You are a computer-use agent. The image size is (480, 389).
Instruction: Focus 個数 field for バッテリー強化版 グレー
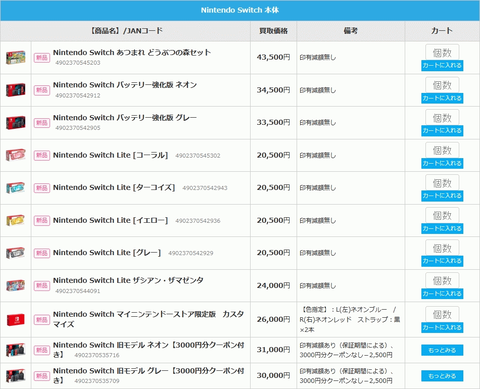tap(442, 117)
